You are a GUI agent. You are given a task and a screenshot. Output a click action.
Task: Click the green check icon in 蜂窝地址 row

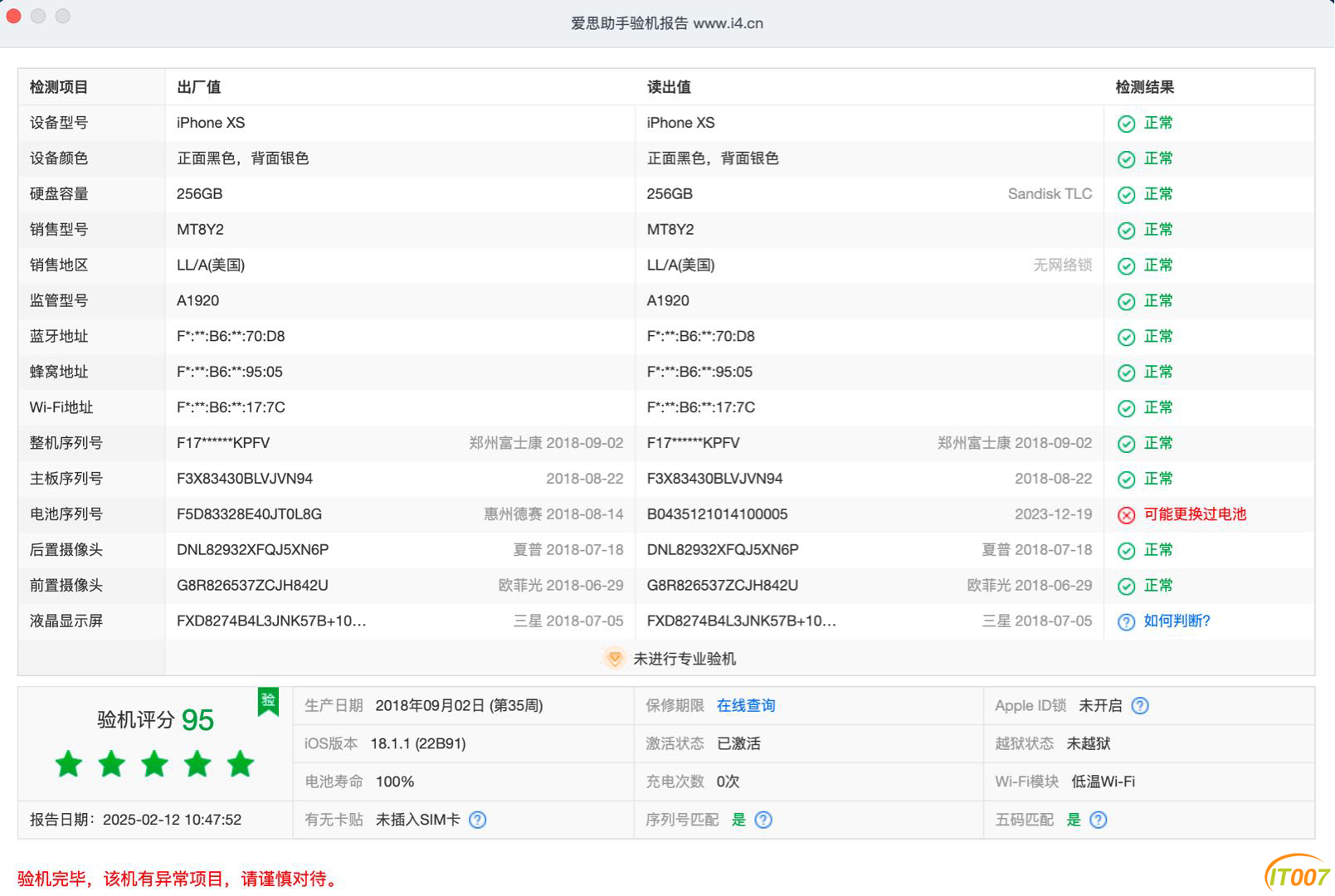click(1126, 373)
